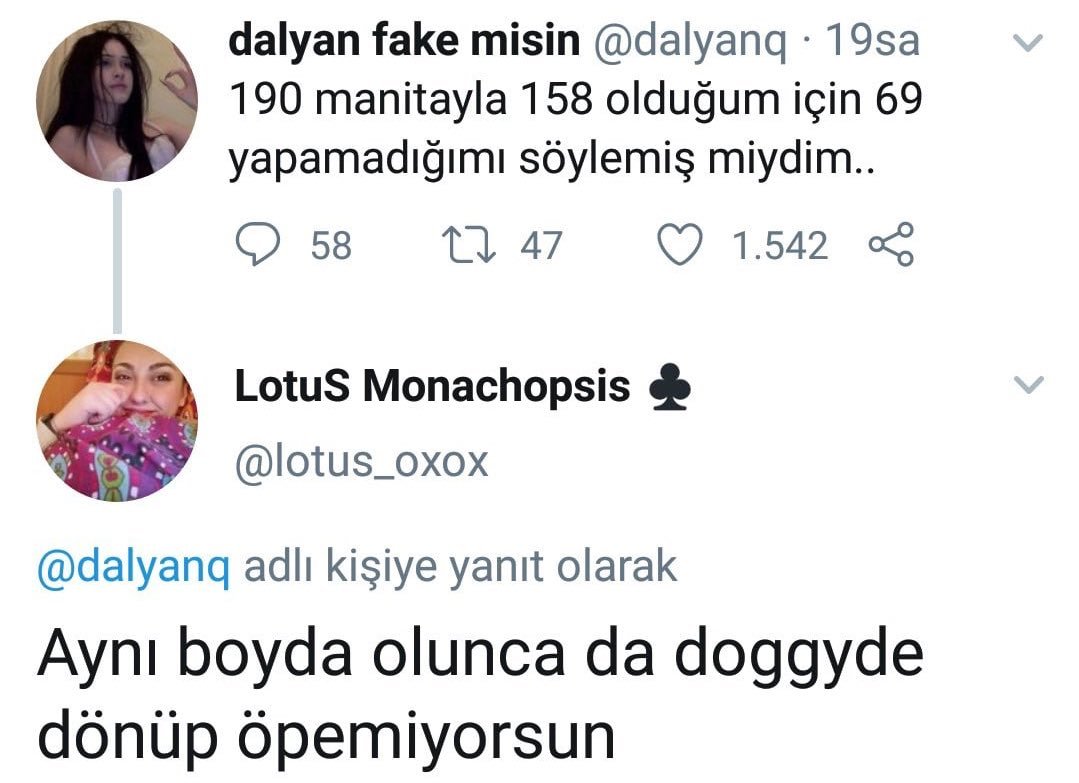The image size is (1079, 783).
Task: Click the "dalyan fake misin" display name
Action: coord(404,42)
